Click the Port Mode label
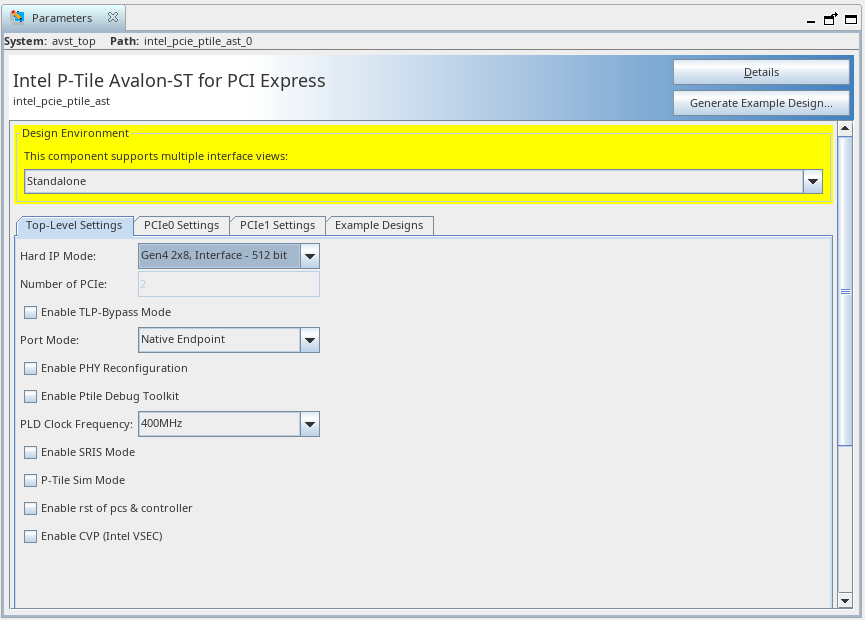The image size is (865, 620). pyautogui.click(x=50, y=340)
